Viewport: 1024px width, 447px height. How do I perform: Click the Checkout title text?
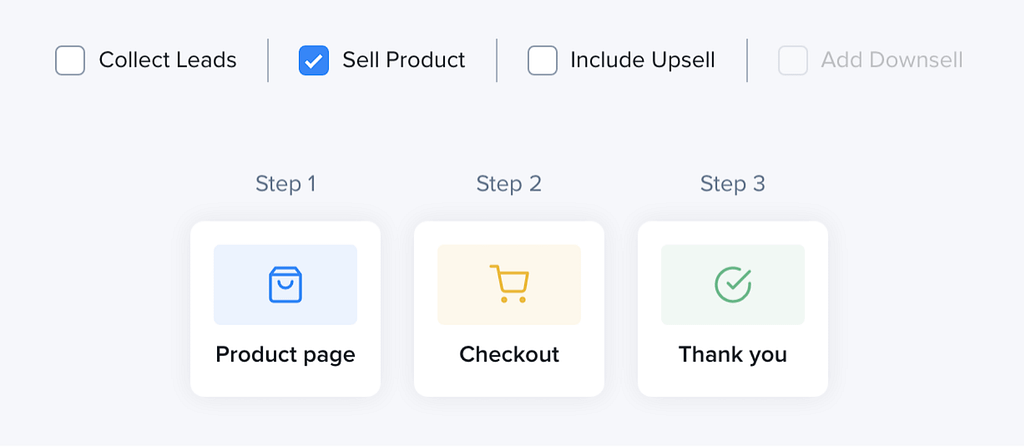[x=509, y=354]
